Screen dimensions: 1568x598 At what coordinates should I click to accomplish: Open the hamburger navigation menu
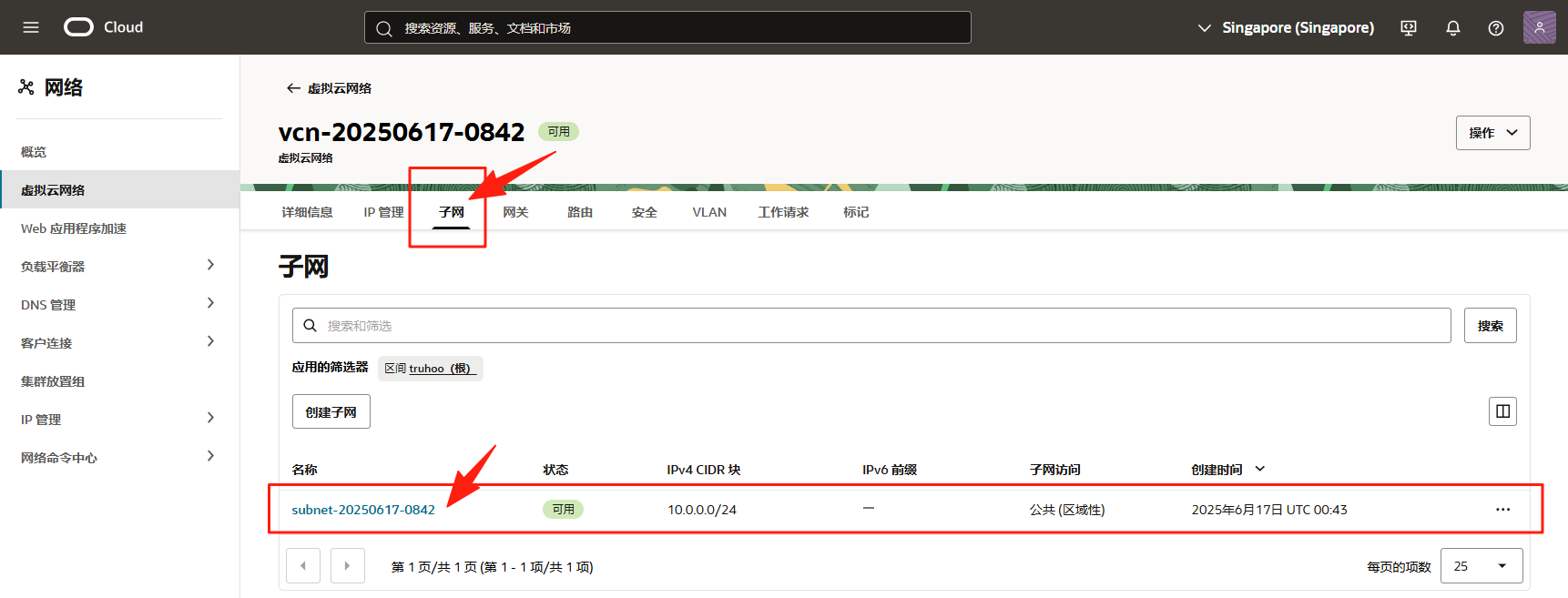pos(31,27)
